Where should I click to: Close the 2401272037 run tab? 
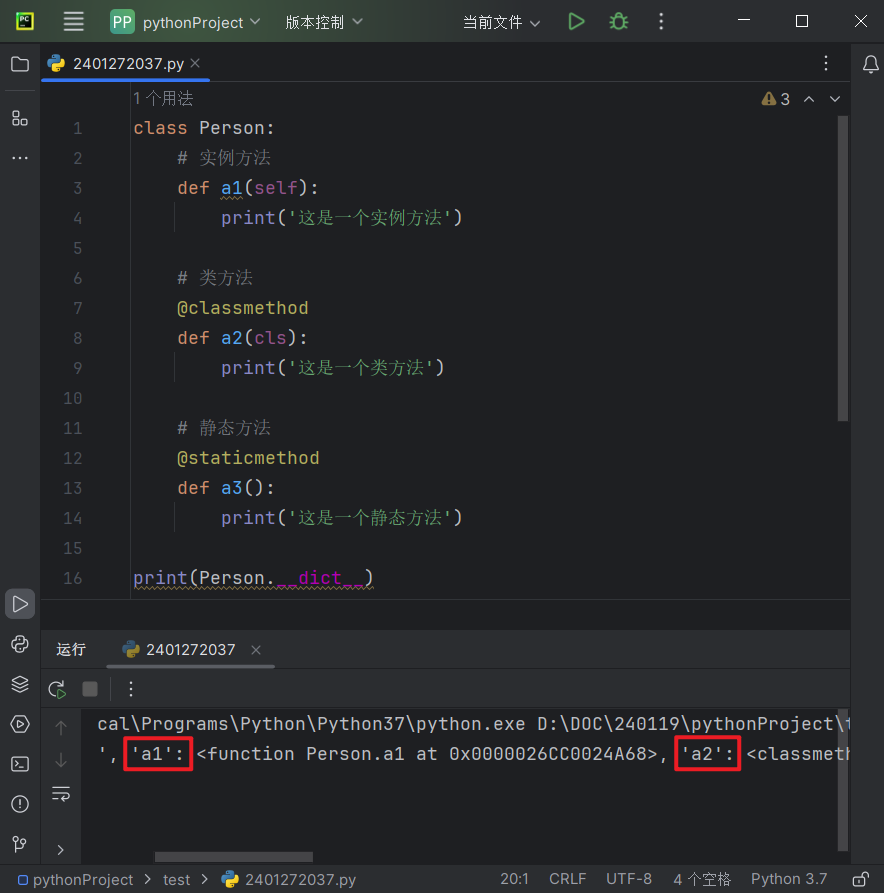point(256,649)
